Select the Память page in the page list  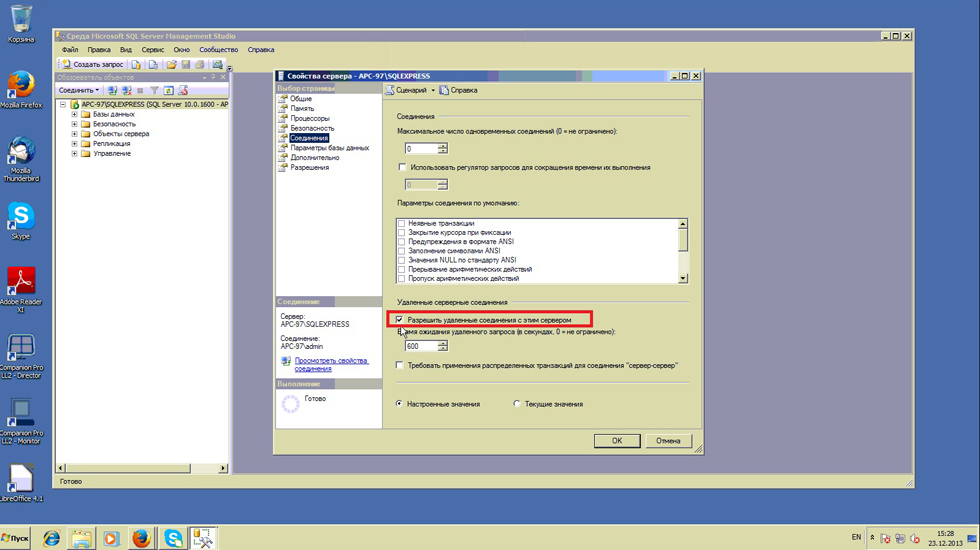pos(302,109)
